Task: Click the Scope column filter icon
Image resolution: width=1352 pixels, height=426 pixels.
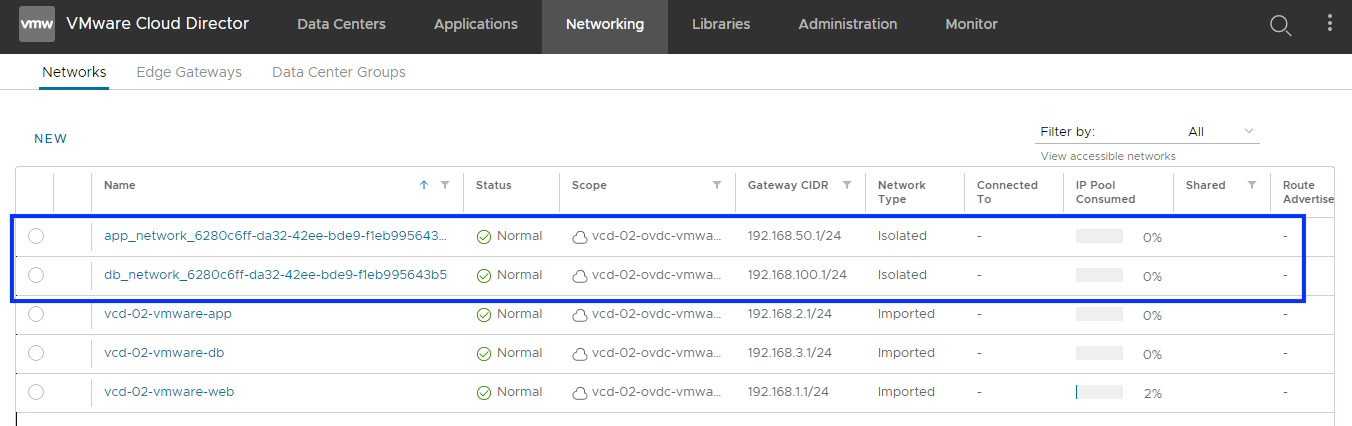Action: pyautogui.click(x=717, y=185)
